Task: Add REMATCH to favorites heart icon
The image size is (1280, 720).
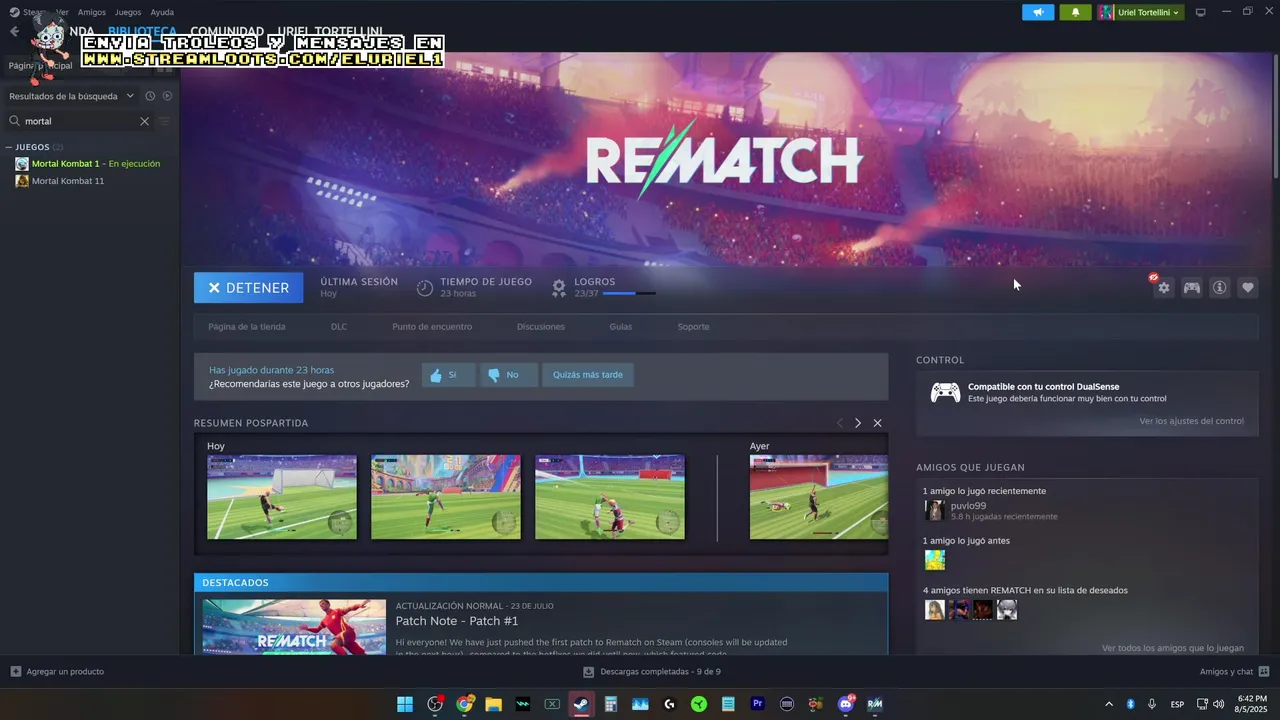Action: coord(1248,288)
